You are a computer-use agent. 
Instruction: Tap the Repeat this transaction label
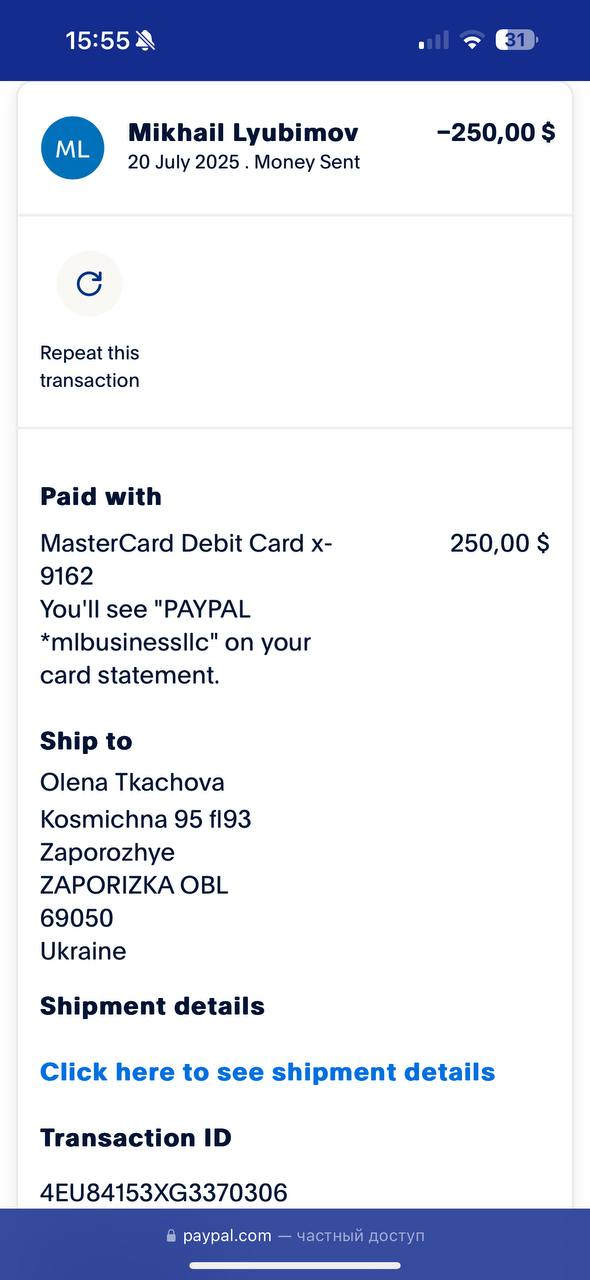pyautogui.click(x=90, y=366)
